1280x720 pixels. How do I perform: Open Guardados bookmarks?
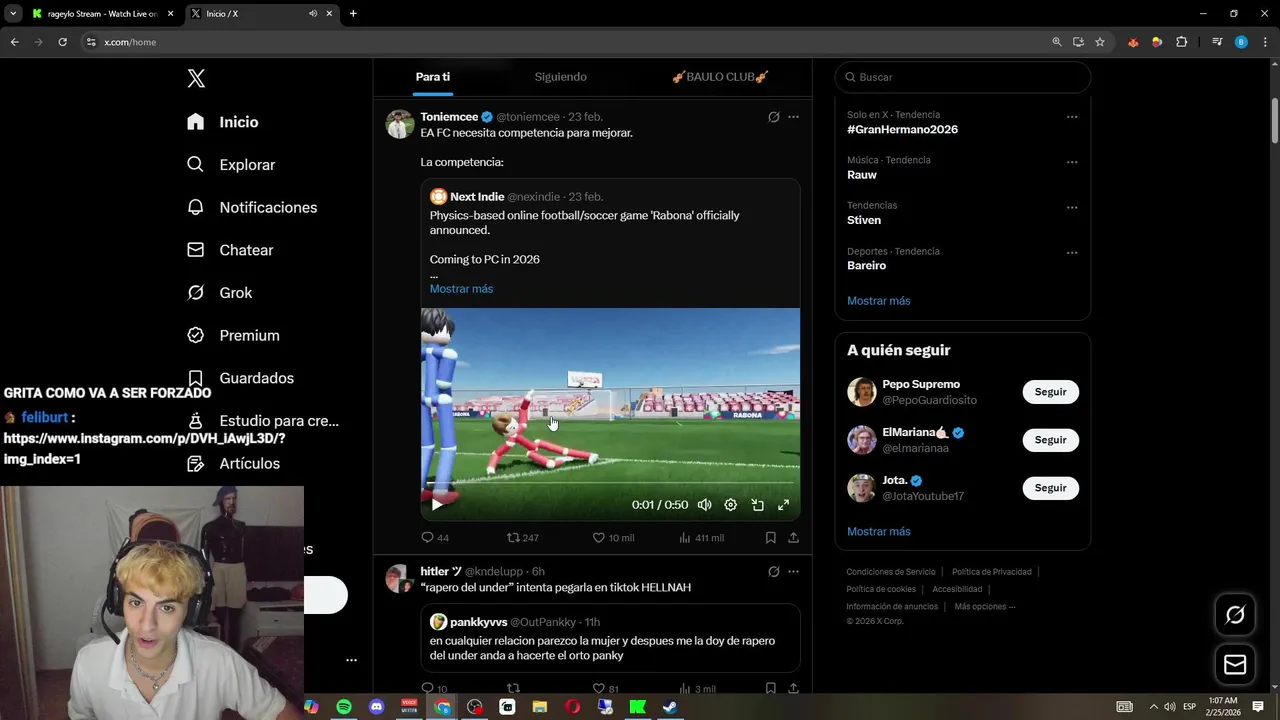241,378
